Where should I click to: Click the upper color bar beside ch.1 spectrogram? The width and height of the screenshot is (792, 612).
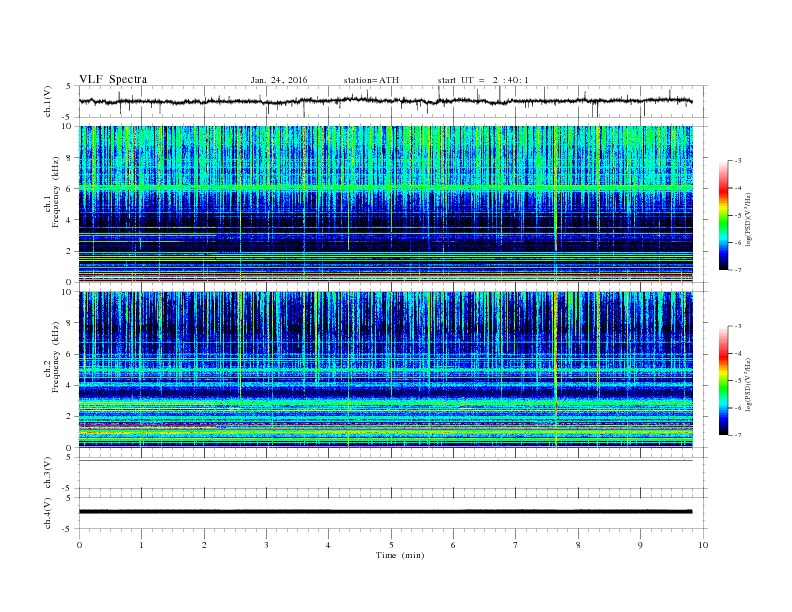(723, 215)
